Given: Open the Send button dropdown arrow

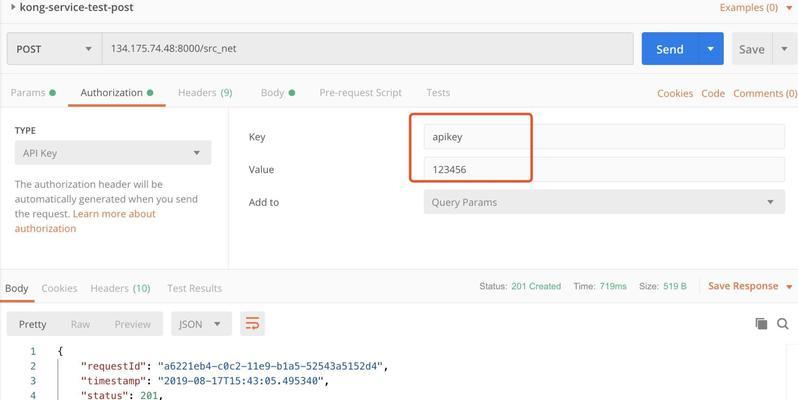Looking at the screenshot, I should tap(711, 49).
